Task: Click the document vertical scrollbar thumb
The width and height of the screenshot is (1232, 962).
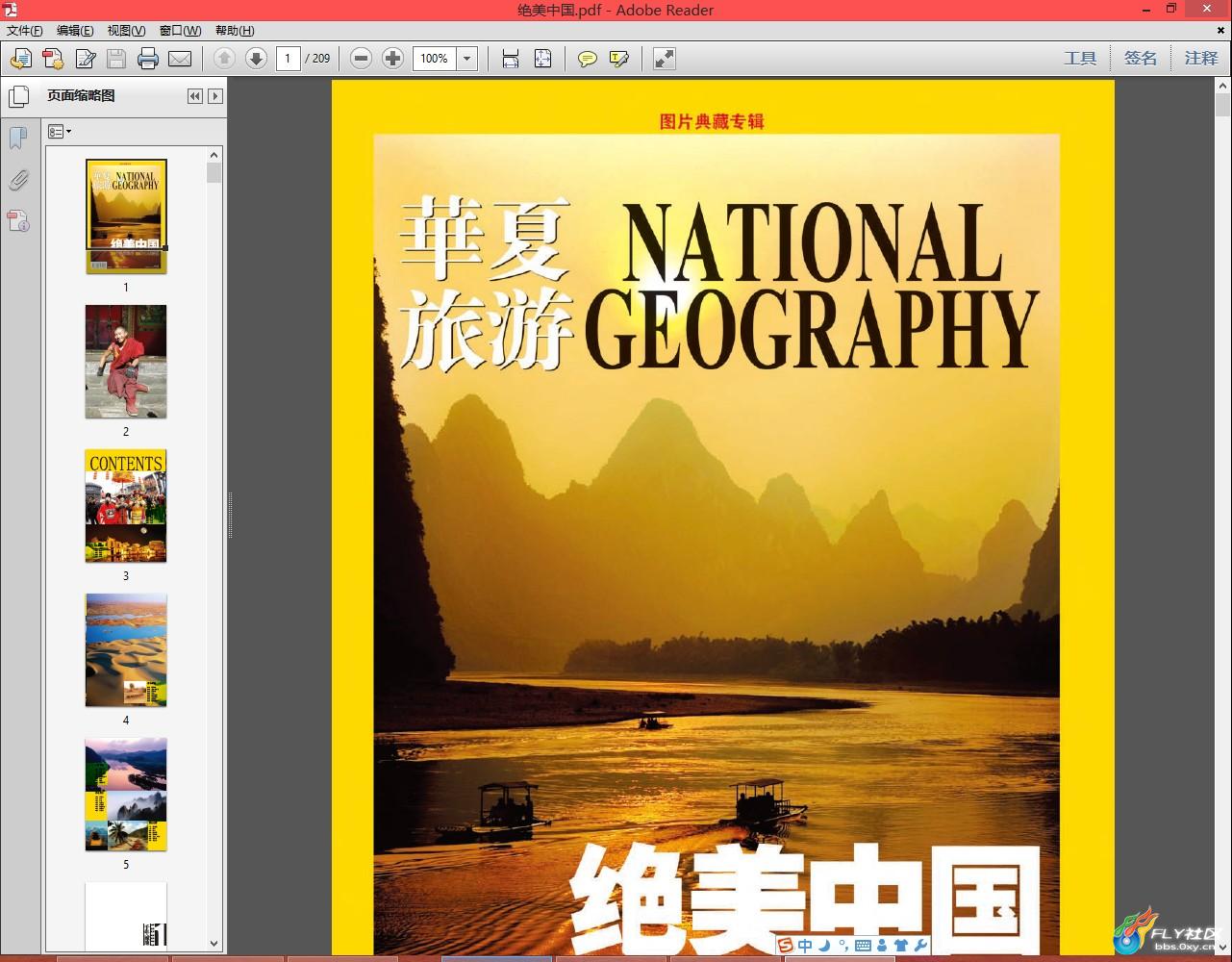Action: [x=1222, y=104]
